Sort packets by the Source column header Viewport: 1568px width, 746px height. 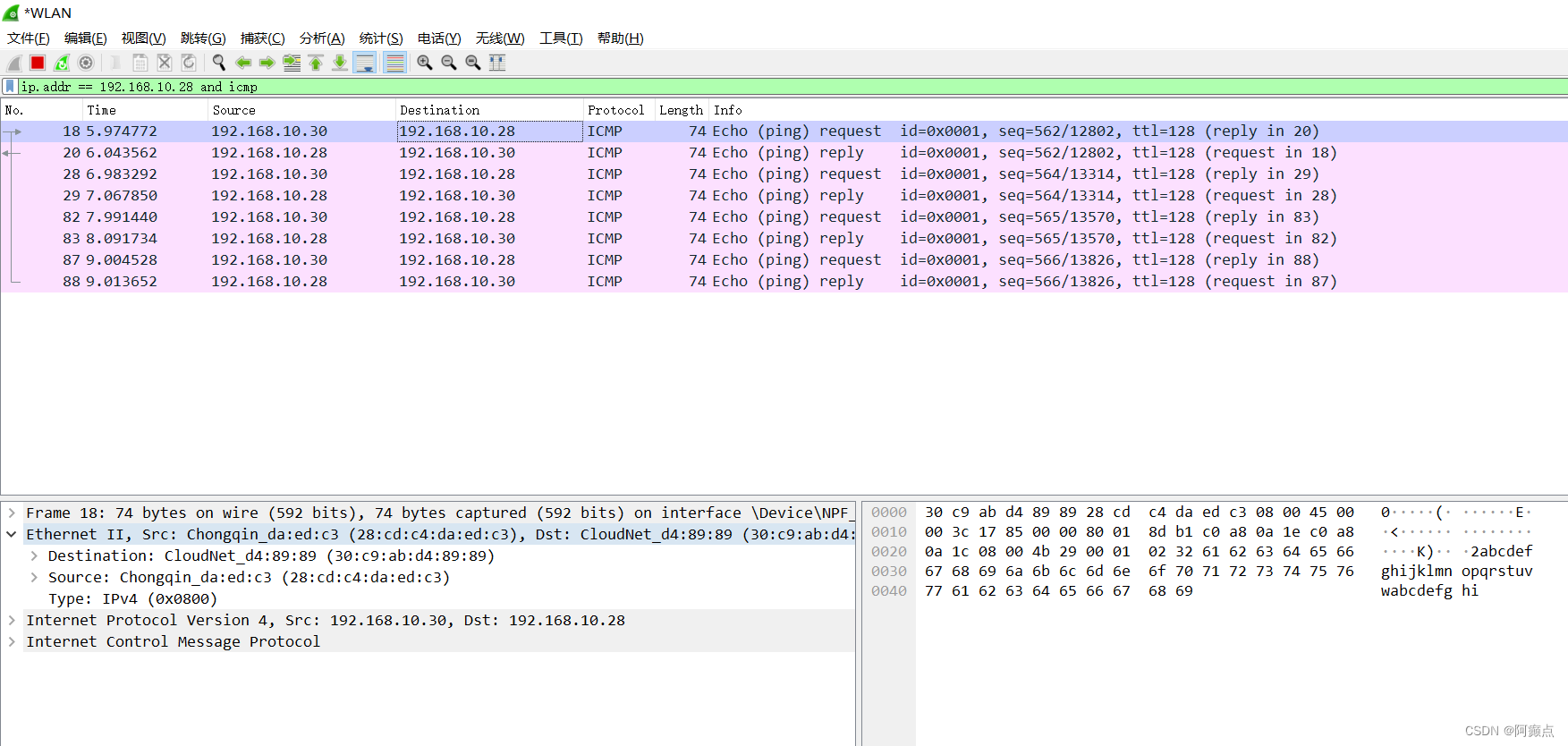[301, 110]
